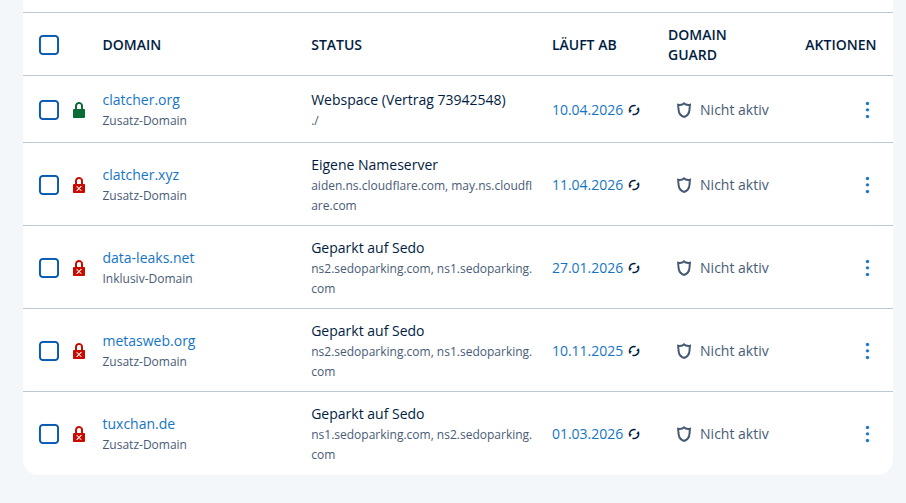Open the actions menu for clatcher.org
The height and width of the screenshot is (503, 906).
point(867,110)
